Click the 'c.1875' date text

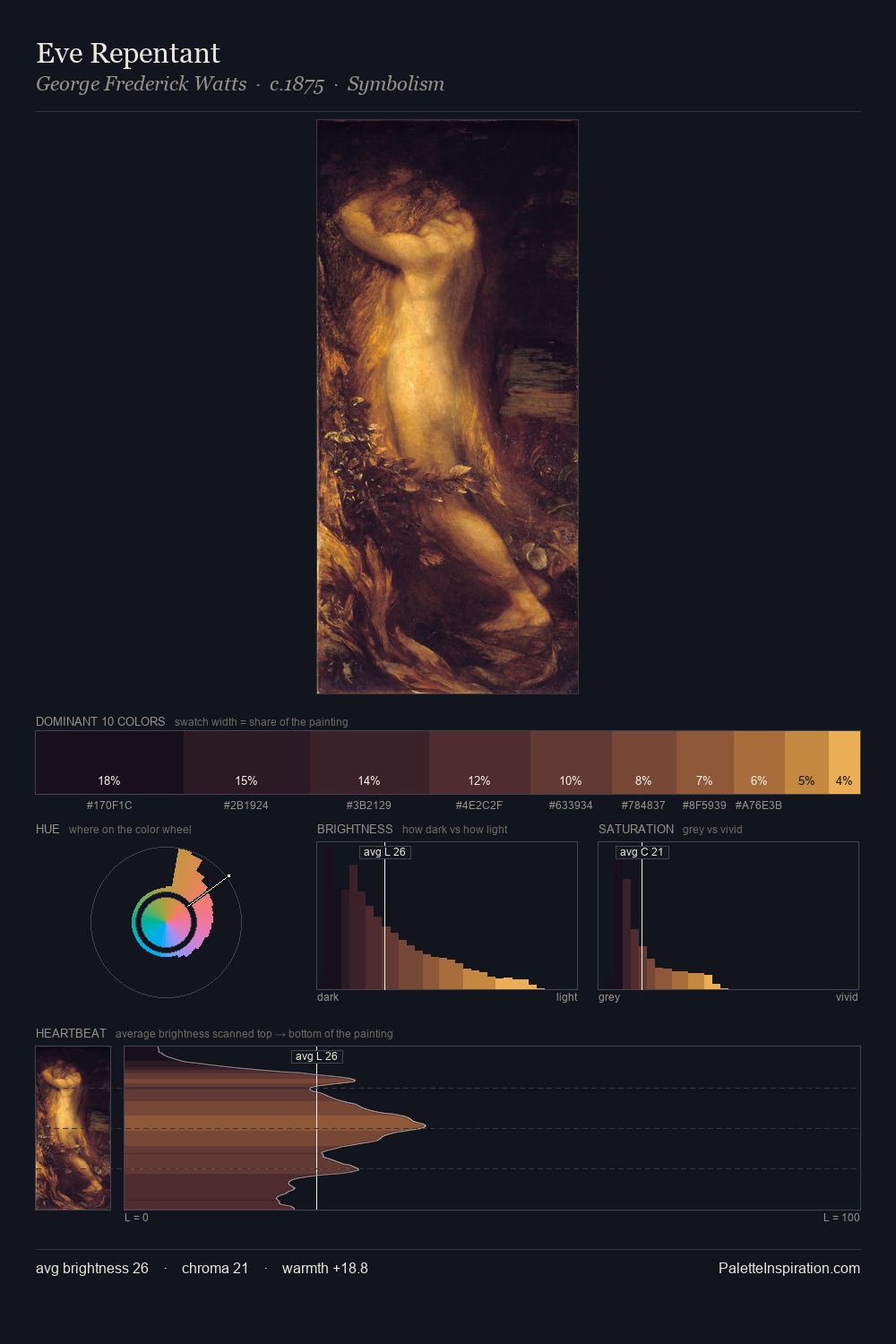[297, 84]
